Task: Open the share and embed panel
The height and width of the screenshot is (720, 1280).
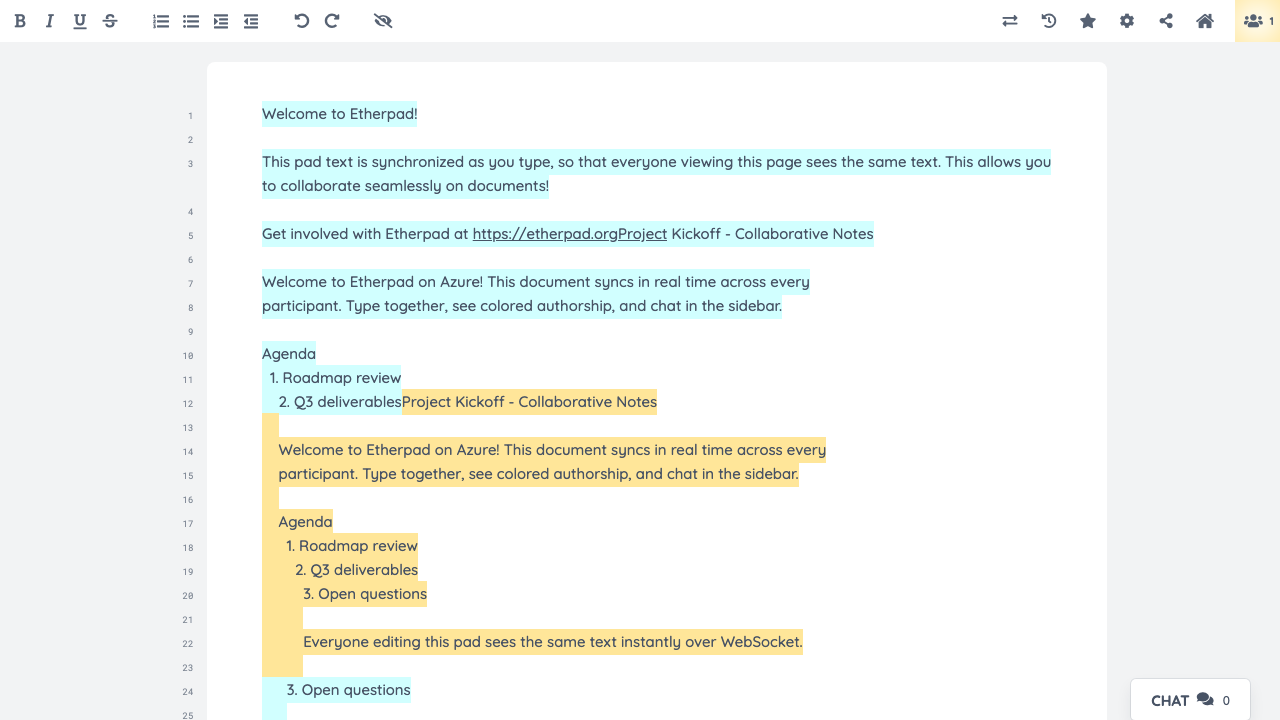Action: [1166, 21]
